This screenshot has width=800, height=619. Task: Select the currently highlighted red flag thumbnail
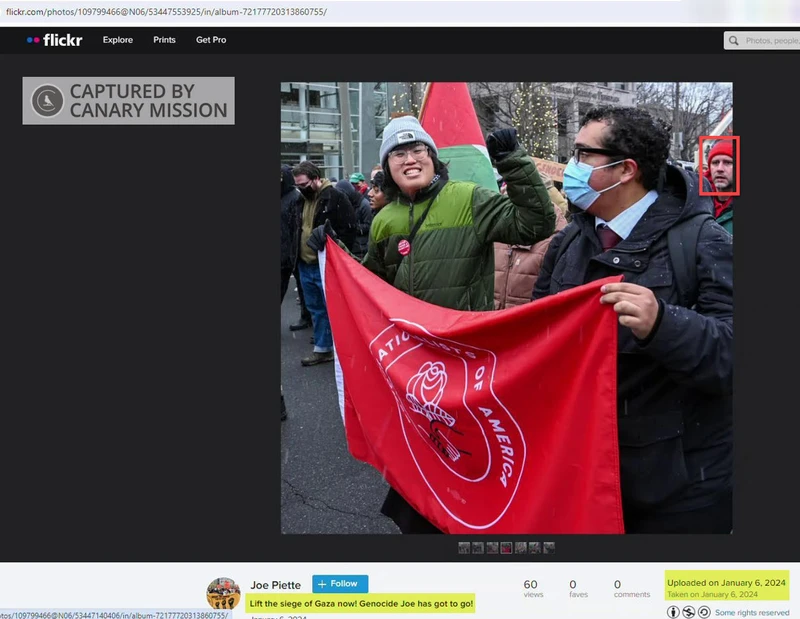tap(506, 548)
